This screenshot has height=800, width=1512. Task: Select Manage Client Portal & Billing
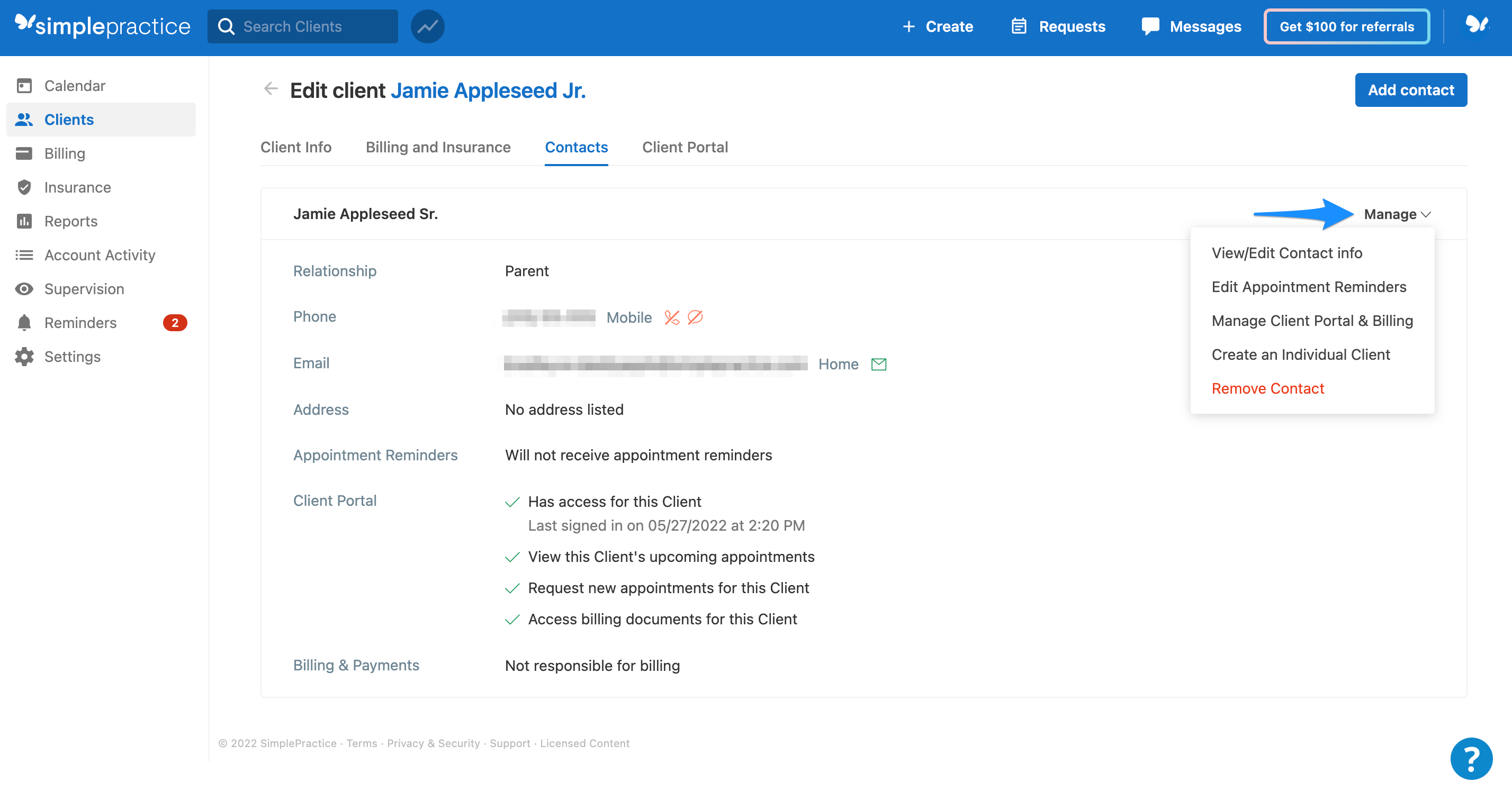[x=1312, y=321]
